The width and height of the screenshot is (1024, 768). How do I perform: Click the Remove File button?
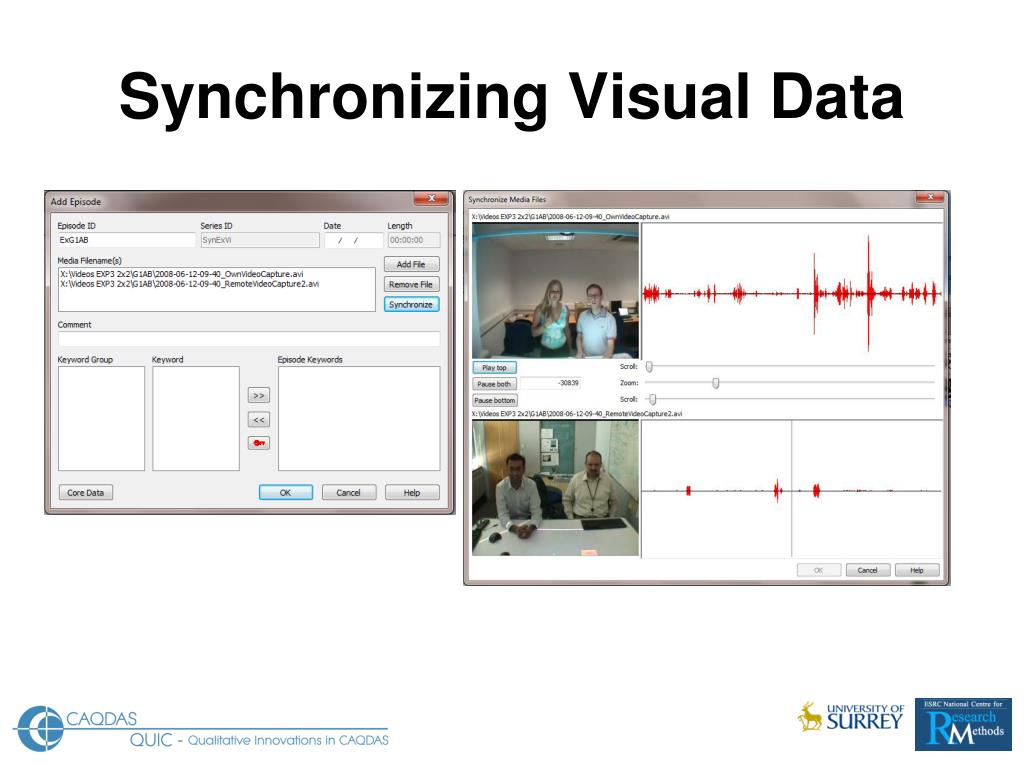[411, 285]
